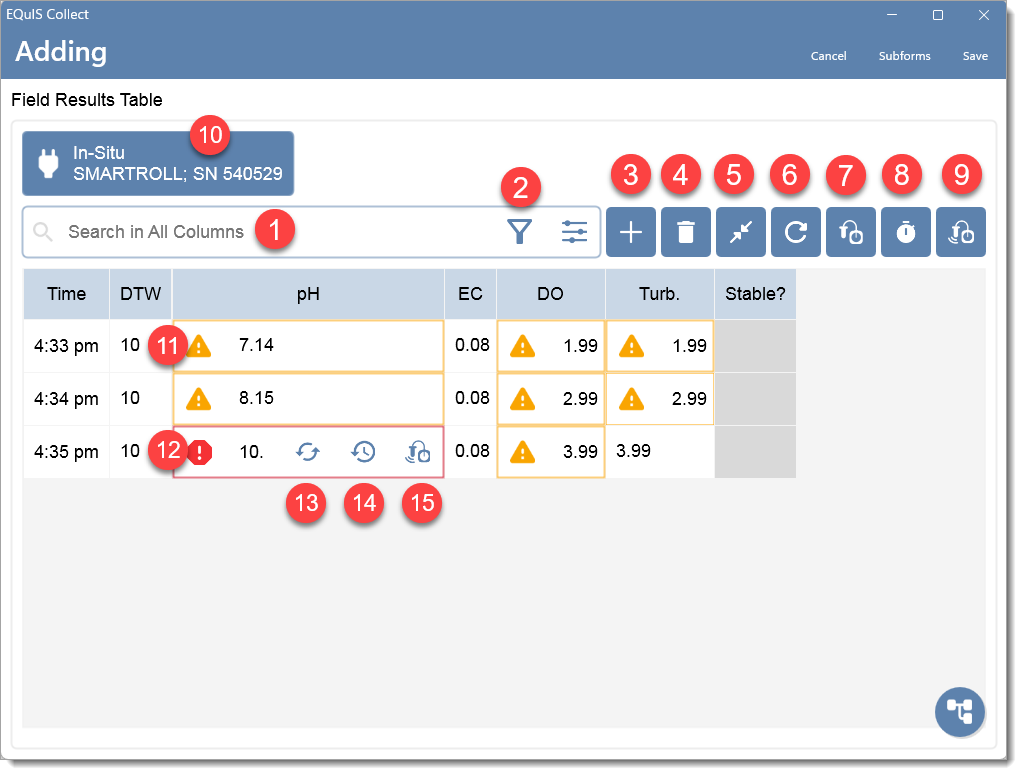Select the 4:34 pm time cell
This screenshot has height=775, width=1022.
[x=66, y=399]
